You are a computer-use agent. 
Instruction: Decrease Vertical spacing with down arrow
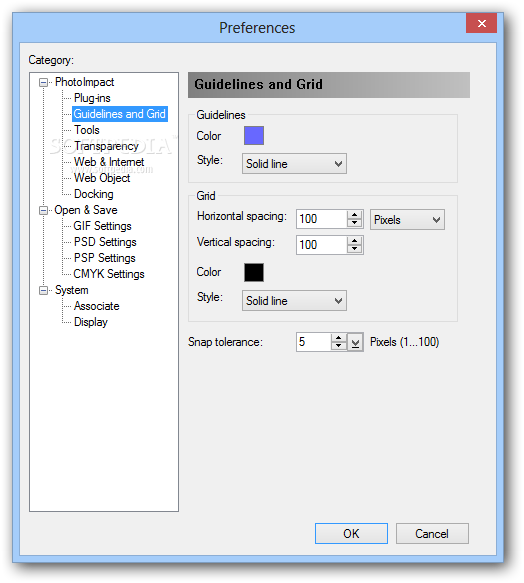[x=355, y=249]
